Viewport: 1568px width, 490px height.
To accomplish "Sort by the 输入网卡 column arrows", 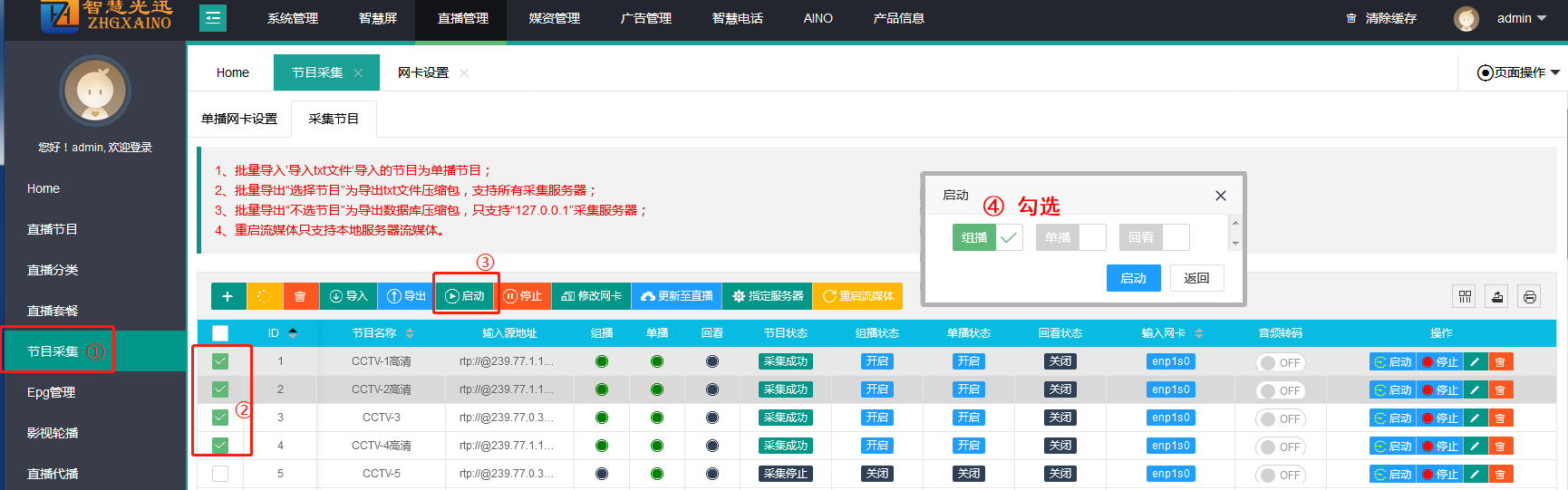I will tap(1199, 333).
